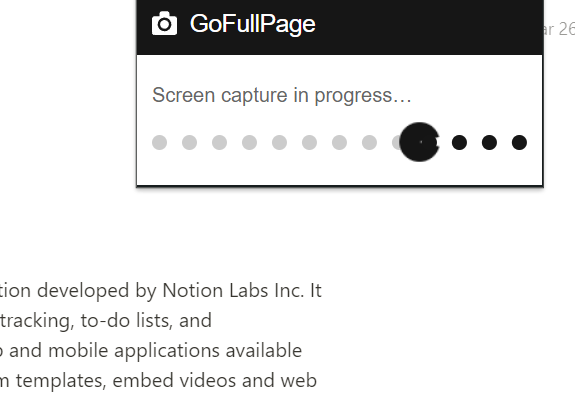Screen dimensions: 575x415
Task: Click the first gray progress dot
Action: pos(160,143)
